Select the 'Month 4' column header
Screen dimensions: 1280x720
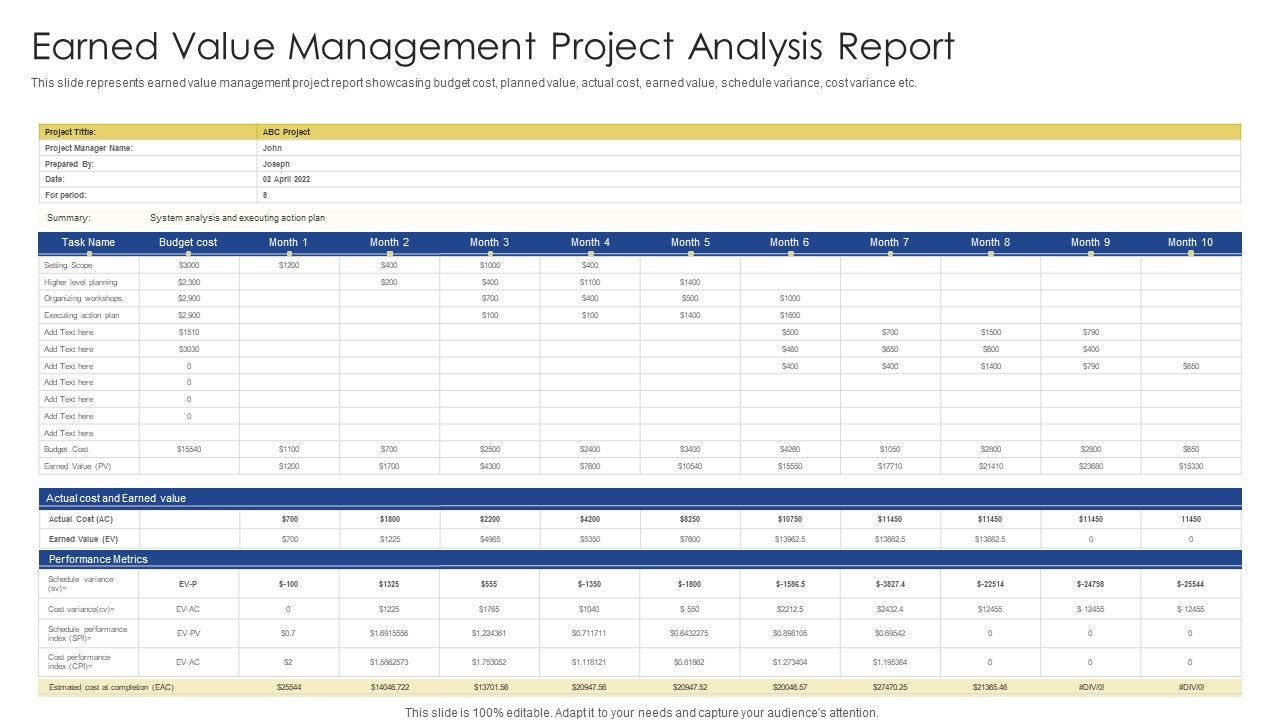[590, 242]
